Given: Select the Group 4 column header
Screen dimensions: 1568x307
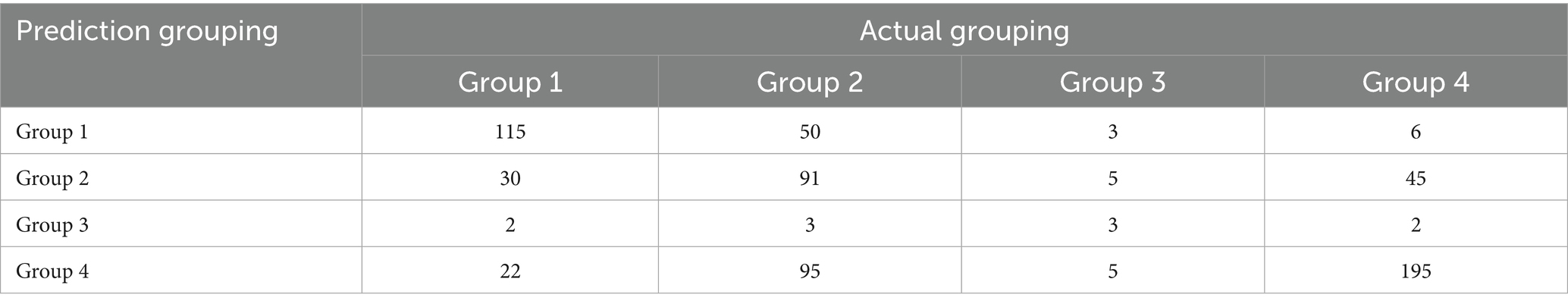Looking at the screenshot, I should click(1416, 82).
